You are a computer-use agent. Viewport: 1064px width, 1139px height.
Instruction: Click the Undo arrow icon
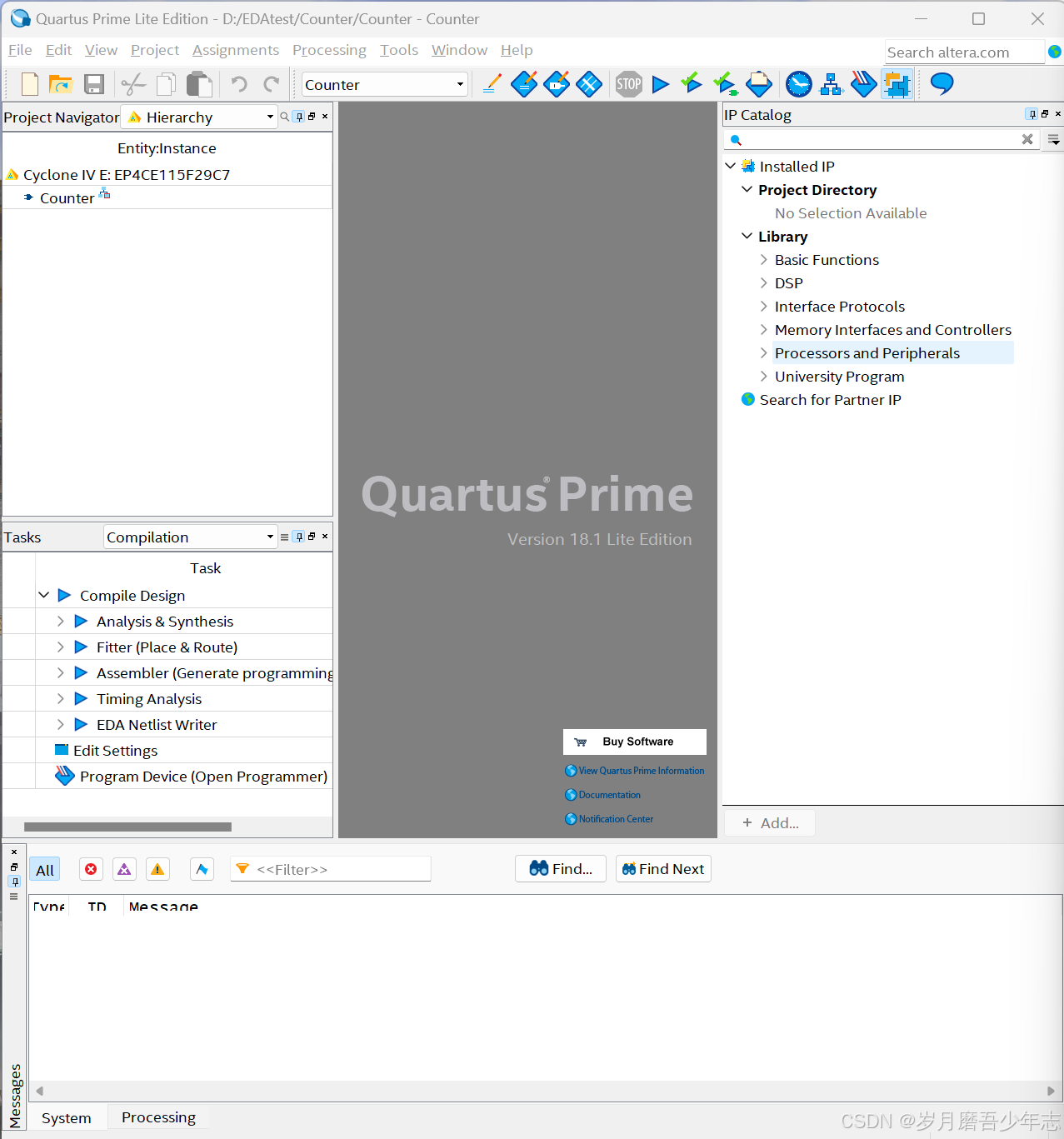coord(239,84)
